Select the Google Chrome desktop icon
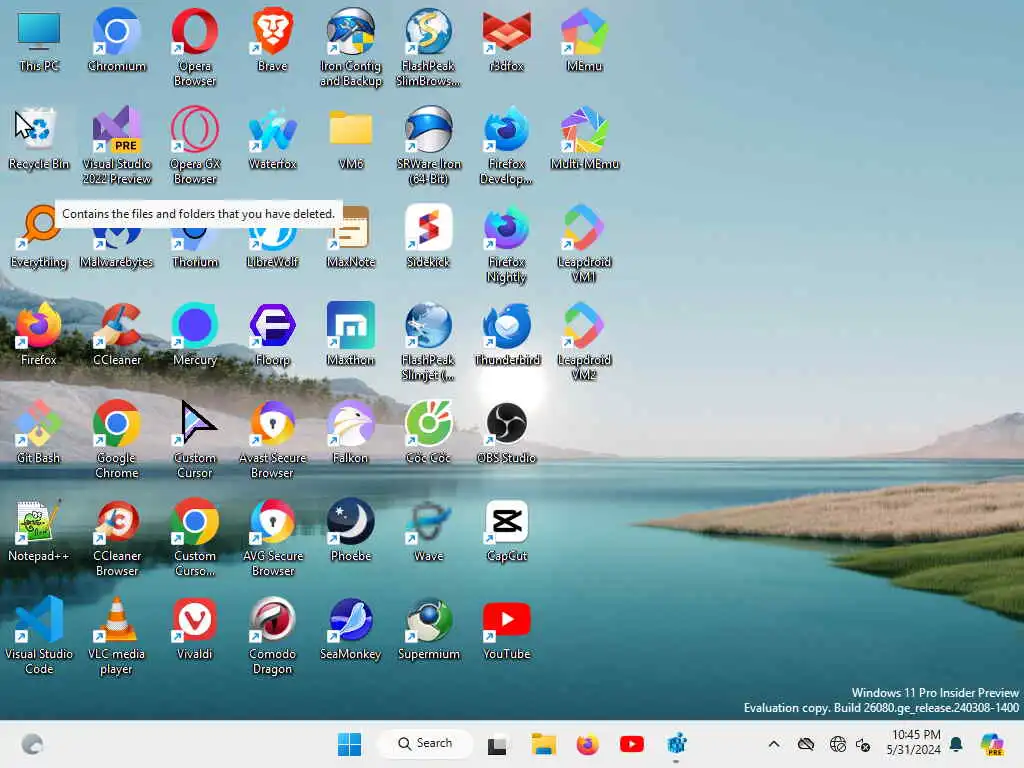1024x768 pixels. pyautogui.click(x=116, y=439)
